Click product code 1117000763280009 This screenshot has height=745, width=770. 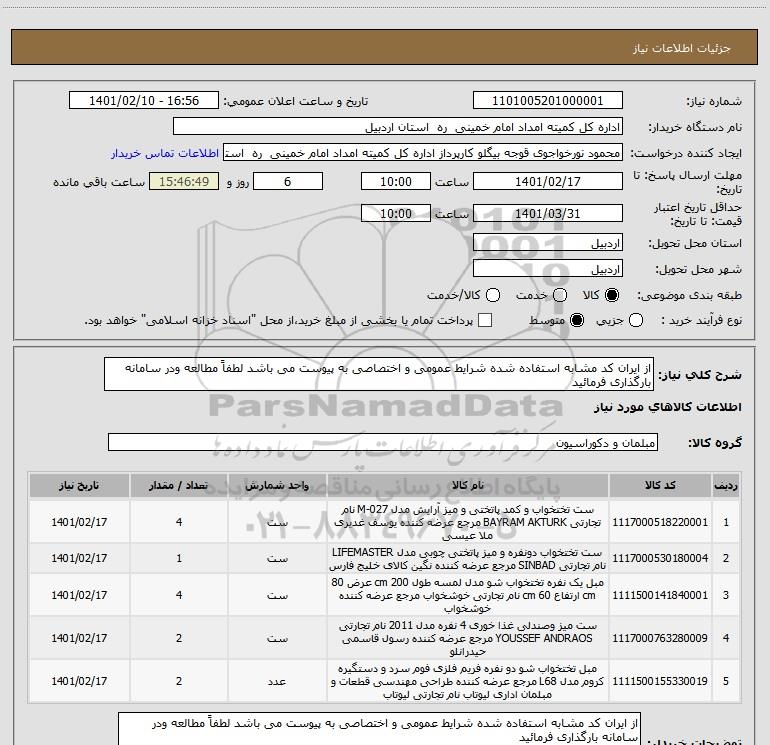click(660, 638)
